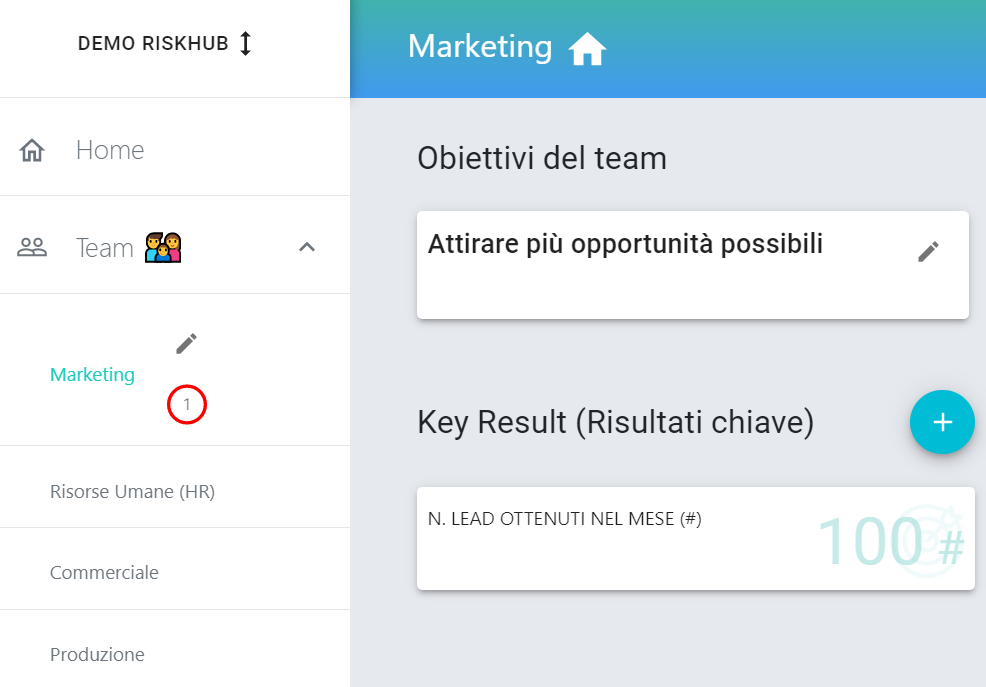Click the family emoji beside Team label

[x=163, y=247]
